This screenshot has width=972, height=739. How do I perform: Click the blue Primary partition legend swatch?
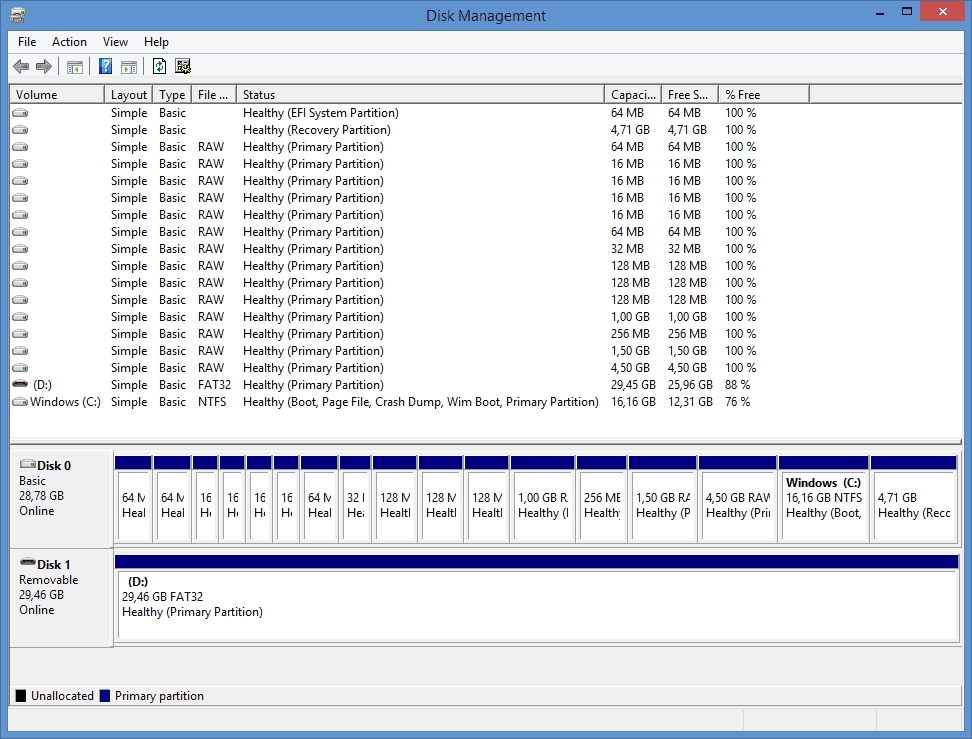coord(105,696)
